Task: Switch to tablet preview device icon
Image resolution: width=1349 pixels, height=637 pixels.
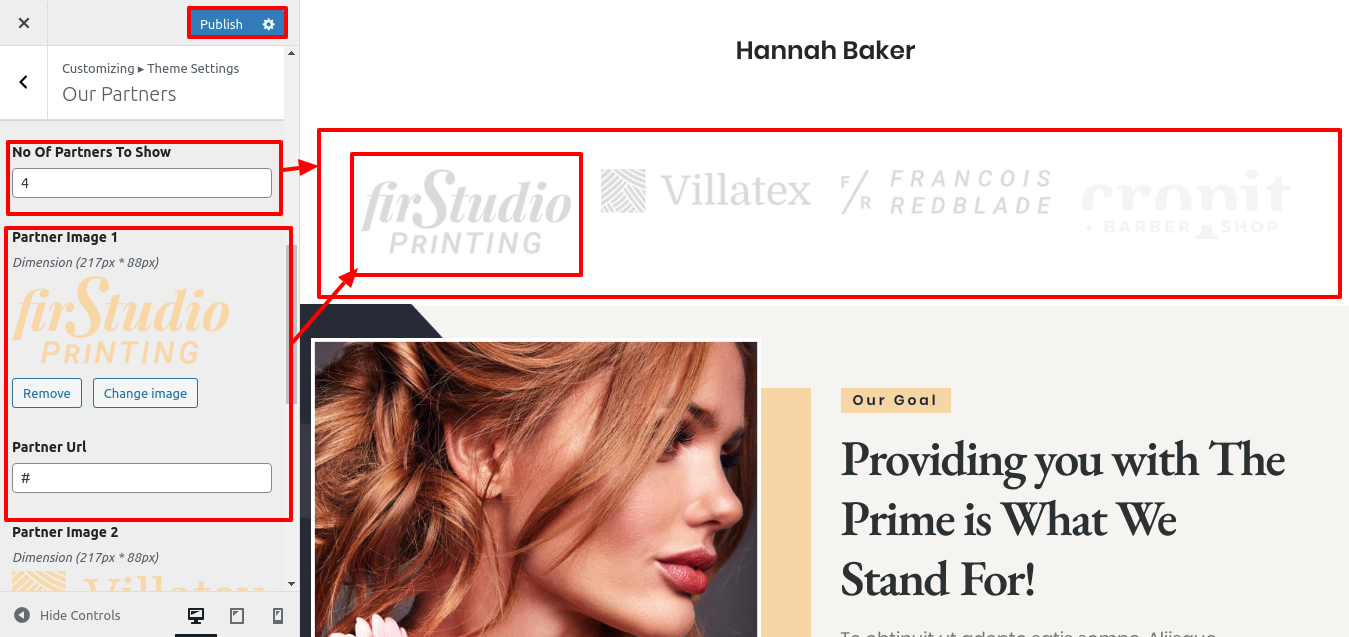Action: tap(237, 616)
